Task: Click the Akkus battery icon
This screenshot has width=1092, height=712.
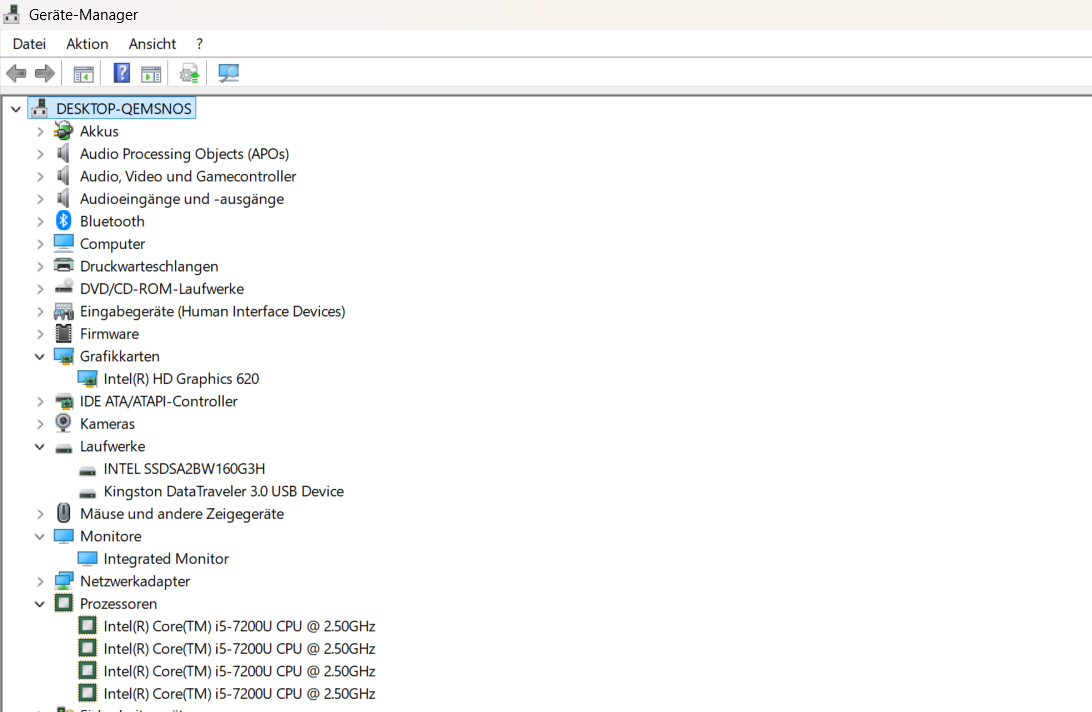Action: (63, 131)
